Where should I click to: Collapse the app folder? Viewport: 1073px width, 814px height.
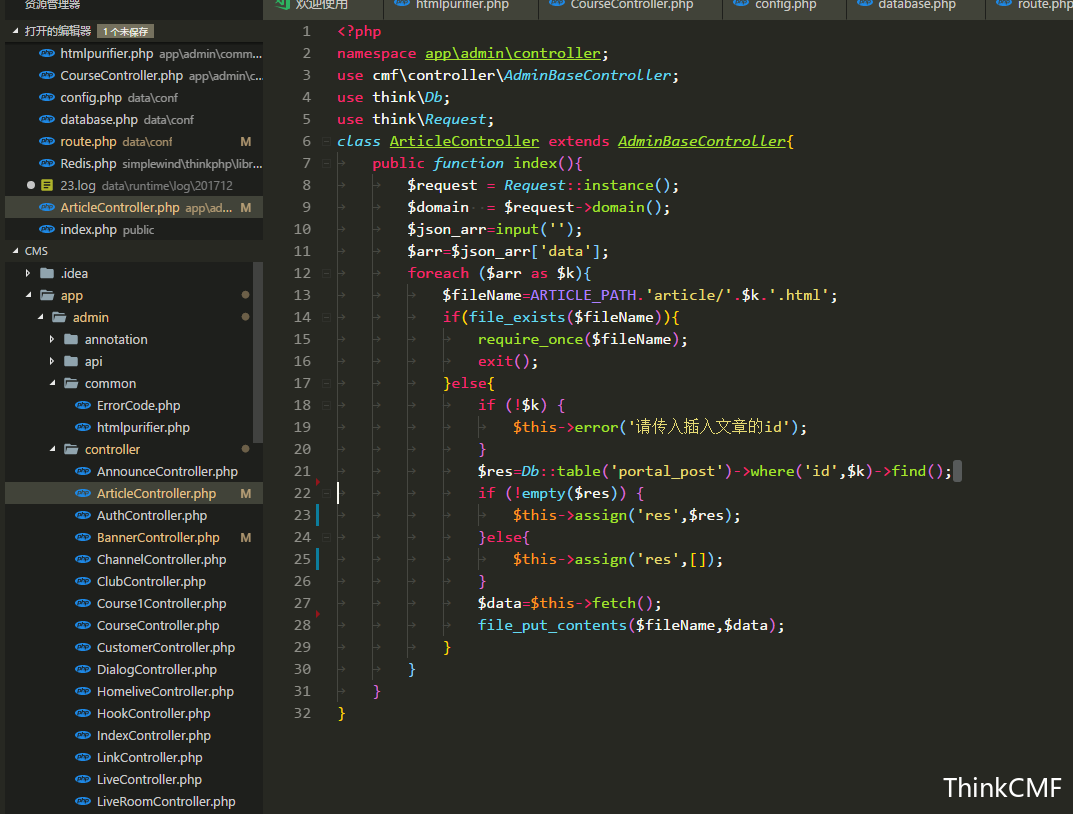tap(28, 295)
